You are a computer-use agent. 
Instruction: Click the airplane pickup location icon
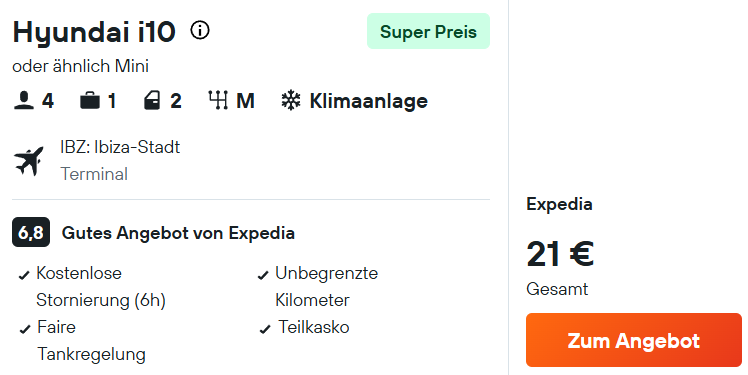click(x=29, y=161)
